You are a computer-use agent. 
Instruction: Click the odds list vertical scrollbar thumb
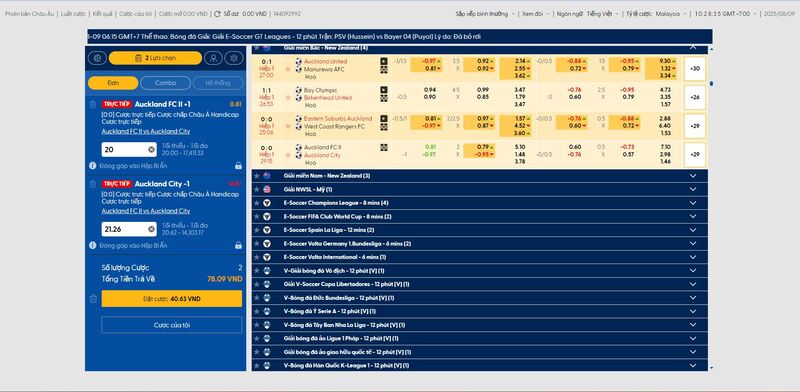click(711, 83)
